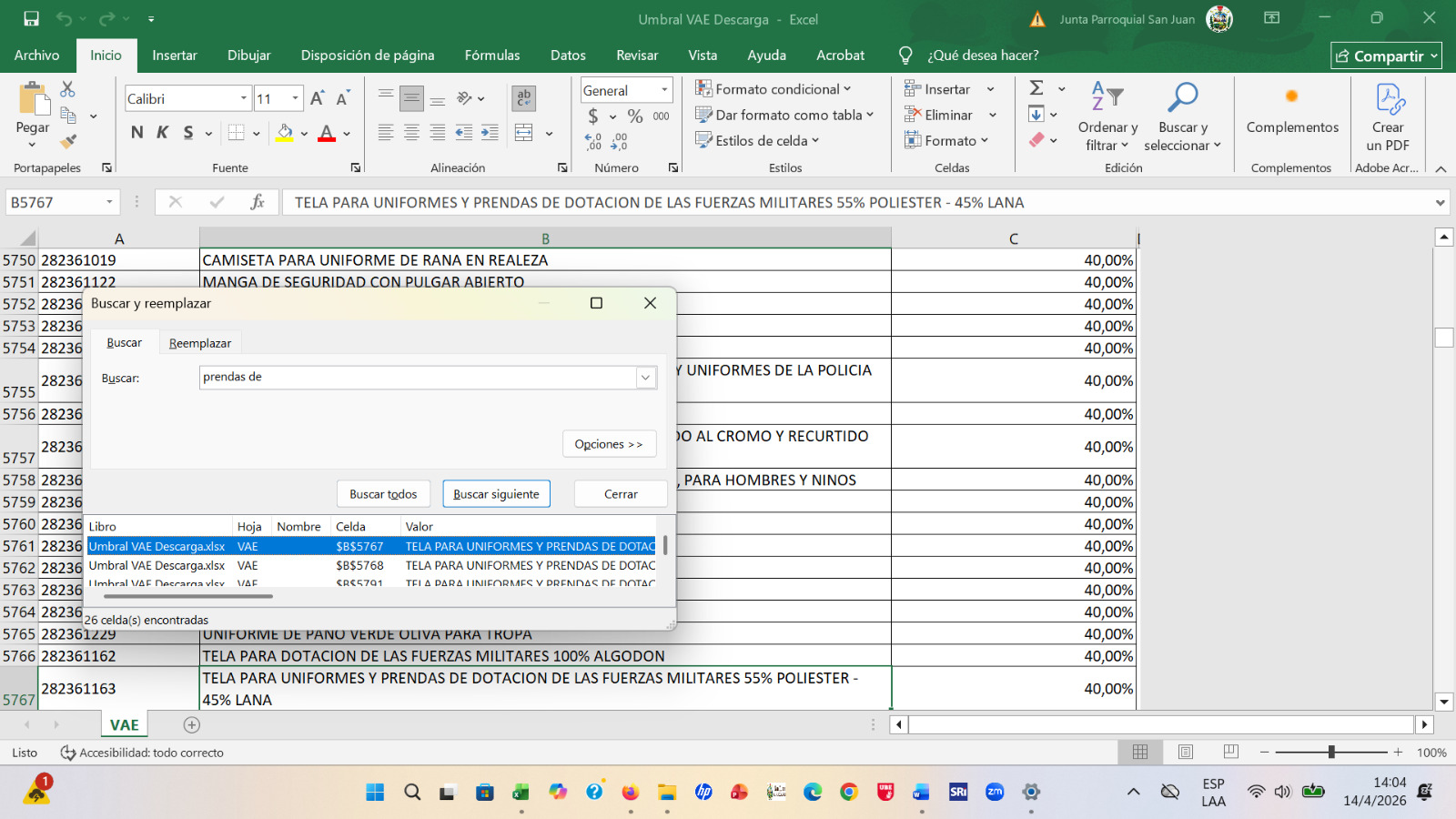Image resolution: width=1456 pixels, height=819 pixels.
Task: Add a new sheet with plus icon
Action: [x=191, y=725]
